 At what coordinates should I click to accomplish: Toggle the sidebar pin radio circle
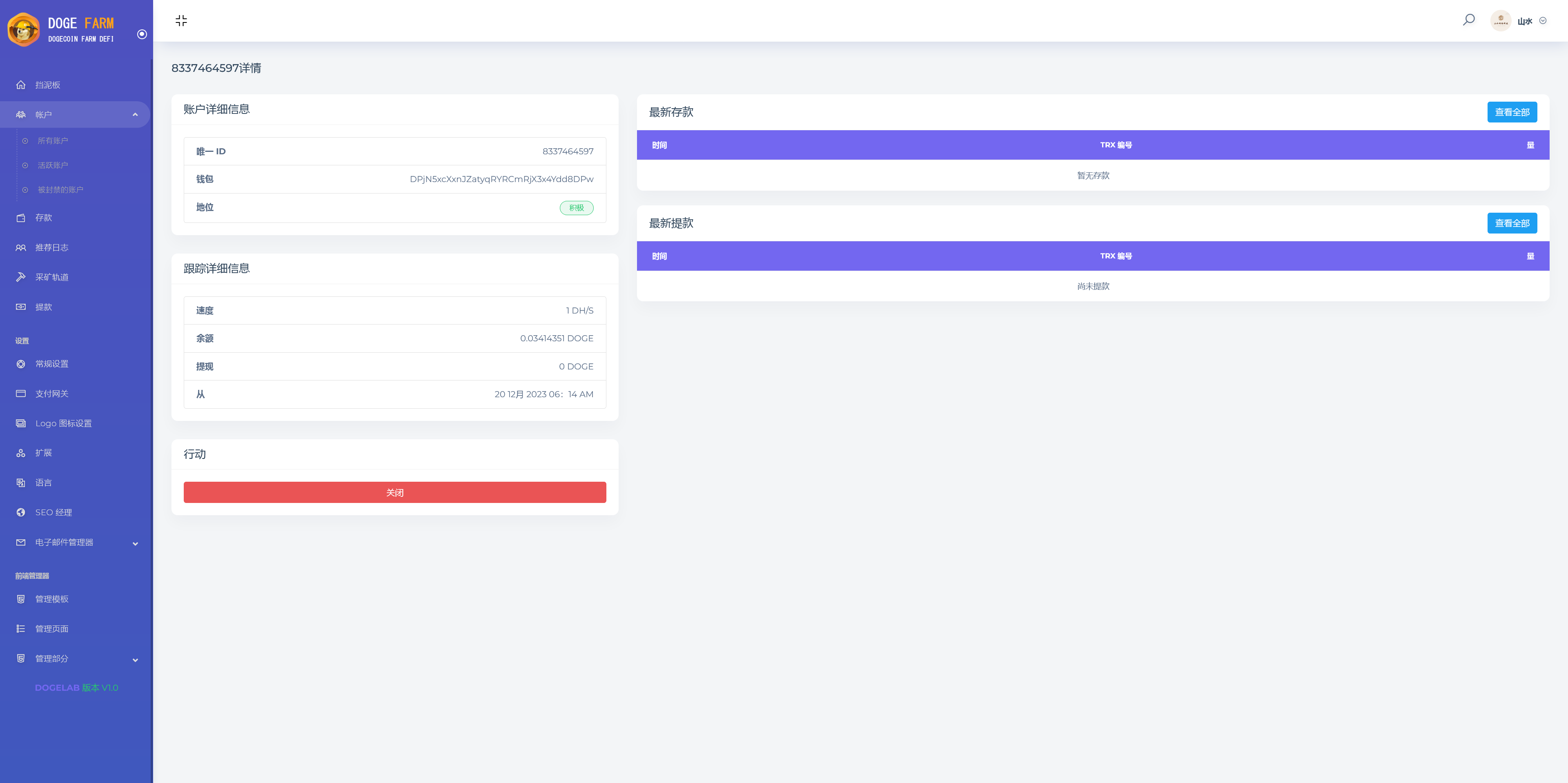(142, 35)
